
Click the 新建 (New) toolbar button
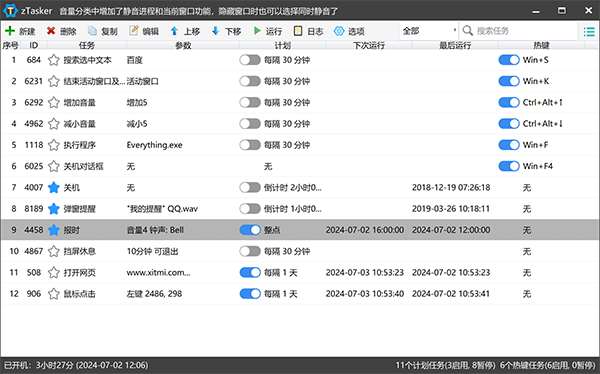(20, 31)
